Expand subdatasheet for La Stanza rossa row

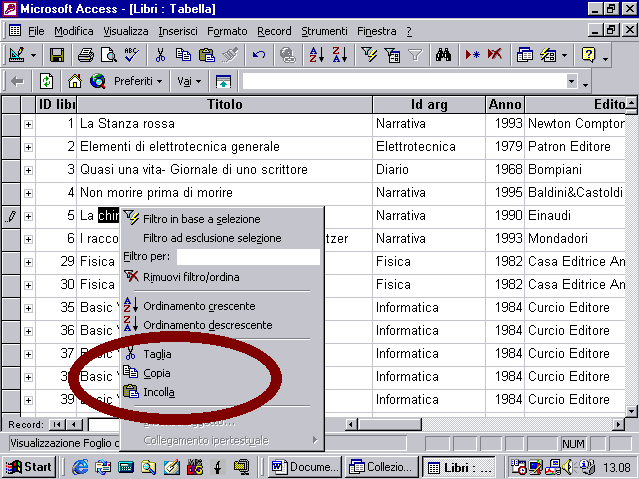pyautogui.click(x=28, y=124)
